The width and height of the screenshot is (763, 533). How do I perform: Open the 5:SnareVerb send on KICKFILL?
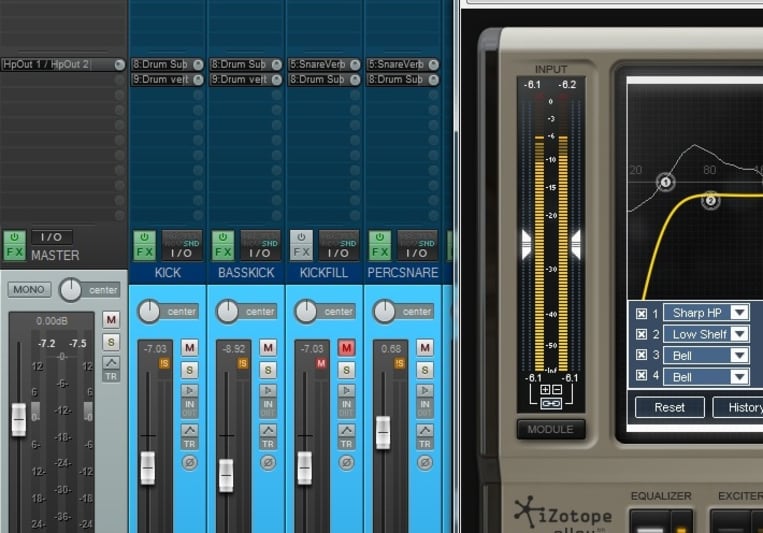point(324,64)
